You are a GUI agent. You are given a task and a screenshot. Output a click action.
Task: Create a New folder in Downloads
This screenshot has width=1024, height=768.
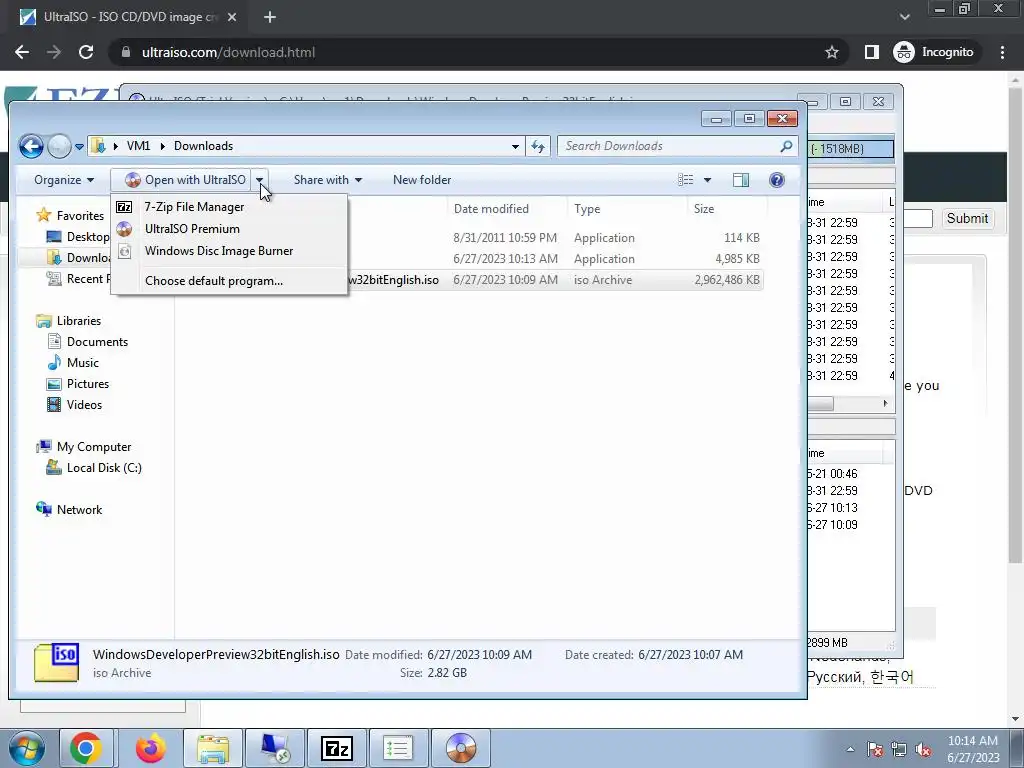tap(422, 180)
